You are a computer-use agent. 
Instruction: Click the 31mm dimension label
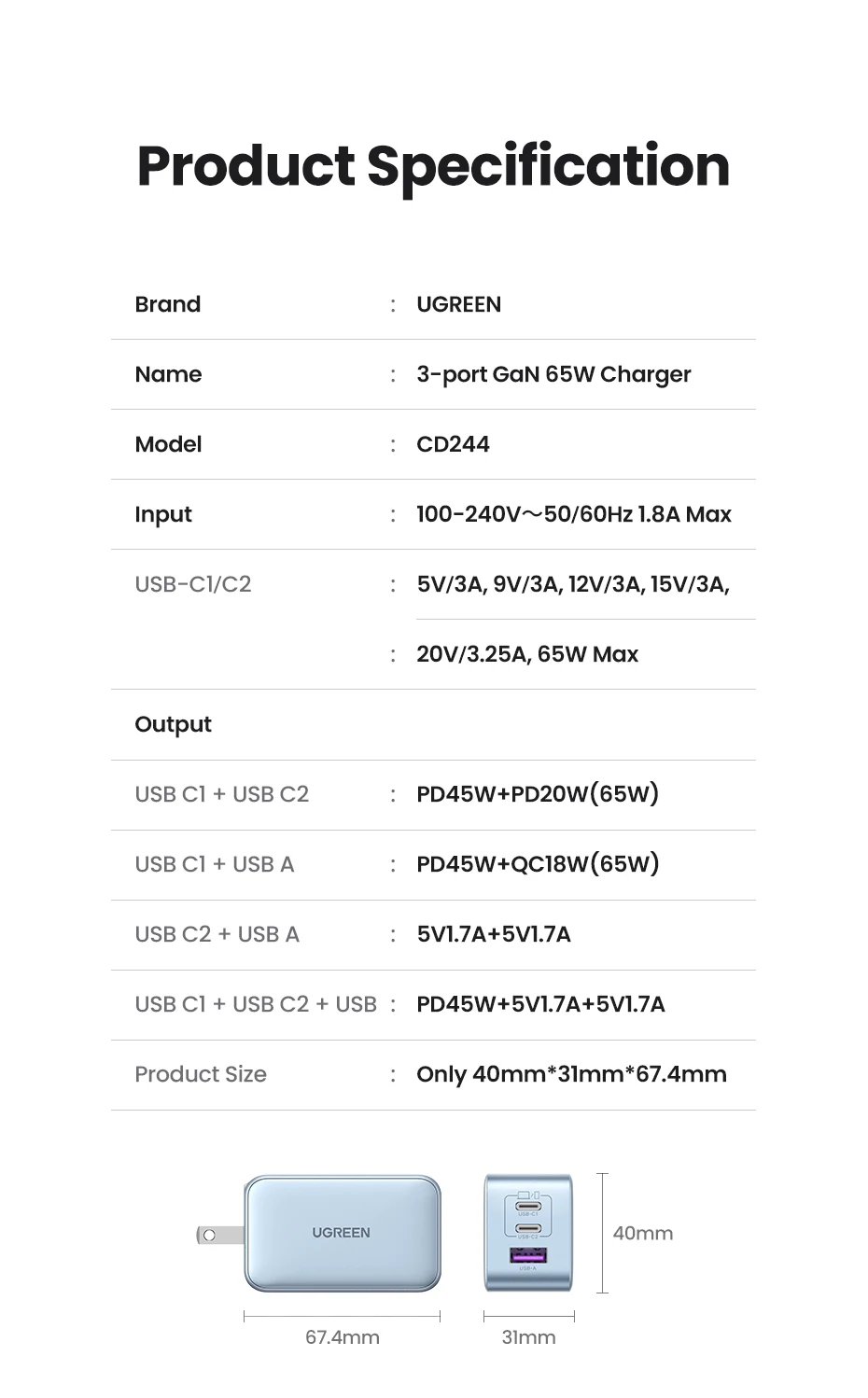click(528, 1337)
